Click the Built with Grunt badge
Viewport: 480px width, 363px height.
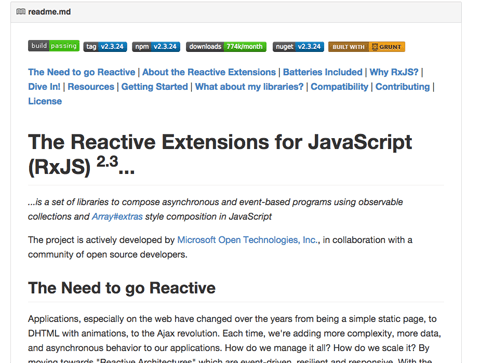click(367, 47)
